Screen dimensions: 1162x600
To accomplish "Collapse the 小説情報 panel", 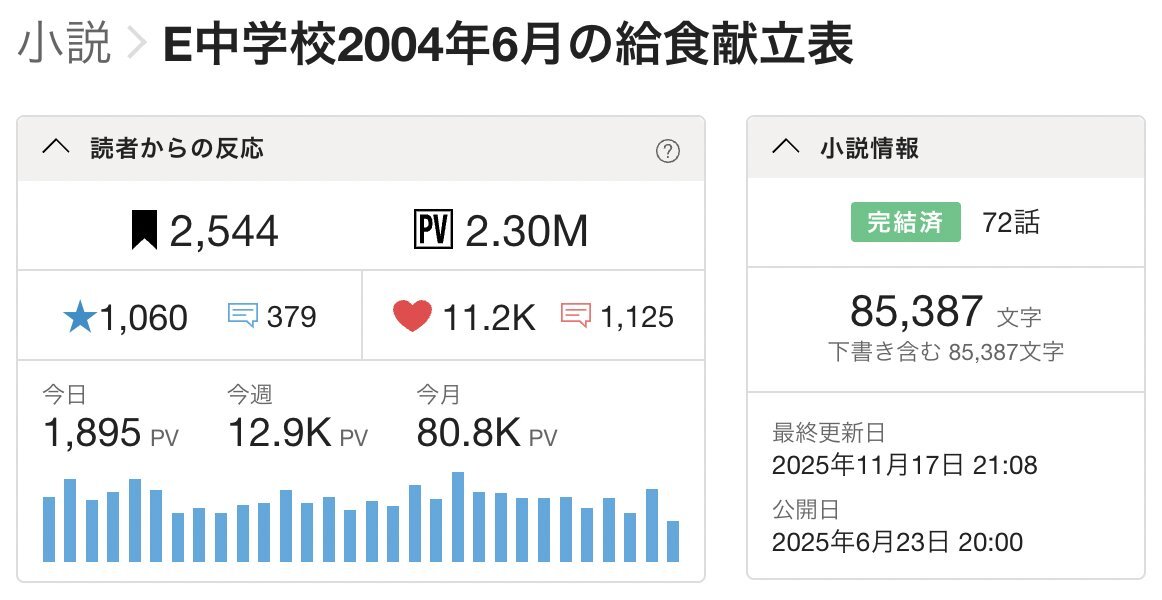I will pos(786,149).
